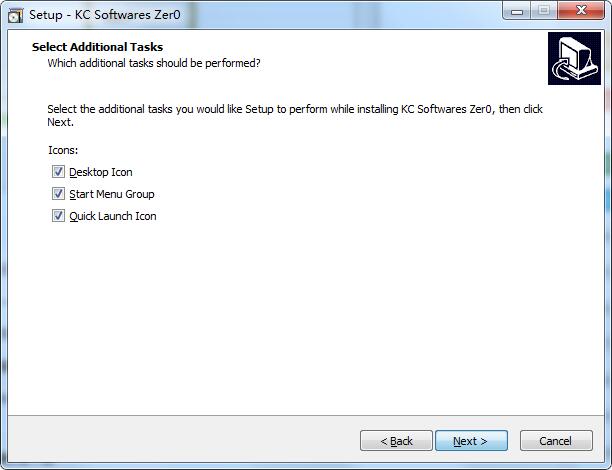Click the 'Quick Launch Icon' label text
The width and height of the screenshot is (612, 470).
point(113,216)
